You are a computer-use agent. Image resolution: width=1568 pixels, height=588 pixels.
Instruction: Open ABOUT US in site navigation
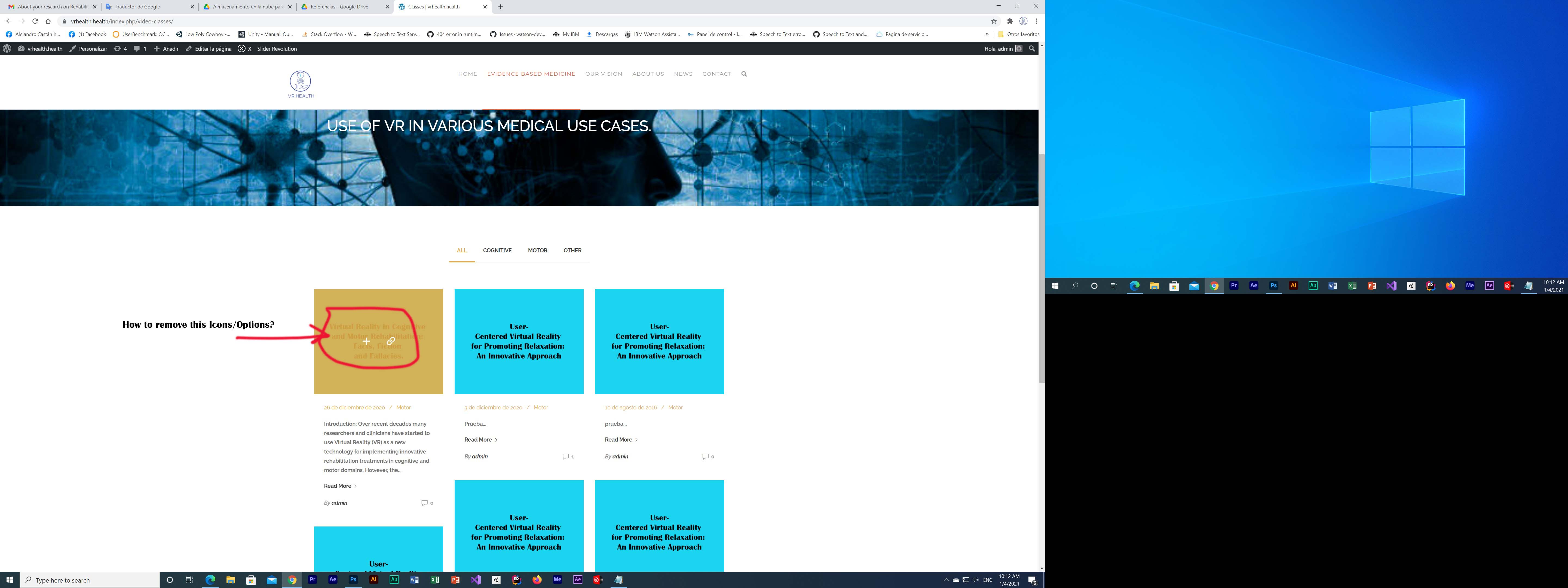(648, 74)
